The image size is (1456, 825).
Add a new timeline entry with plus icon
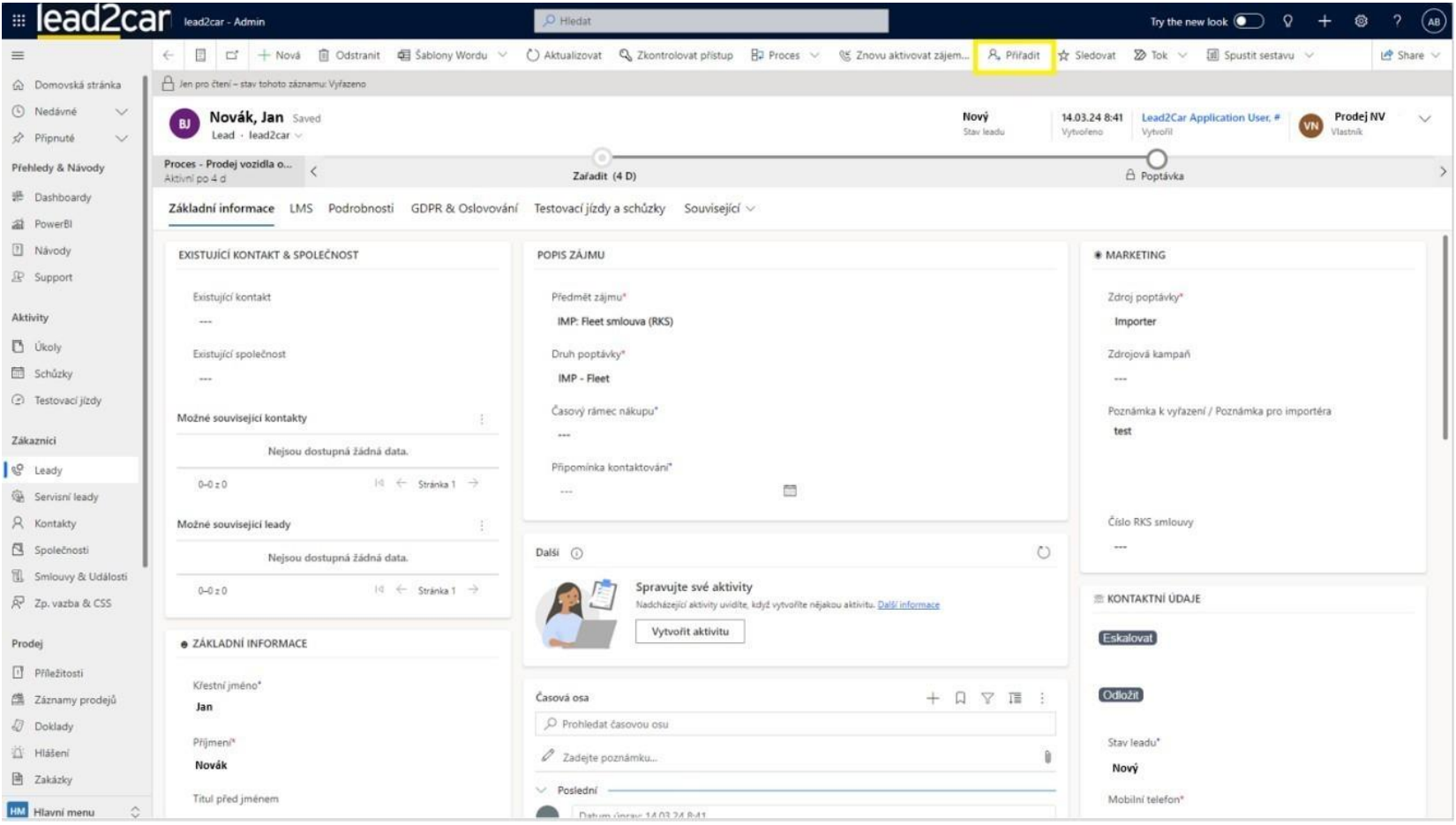(933, 699)
